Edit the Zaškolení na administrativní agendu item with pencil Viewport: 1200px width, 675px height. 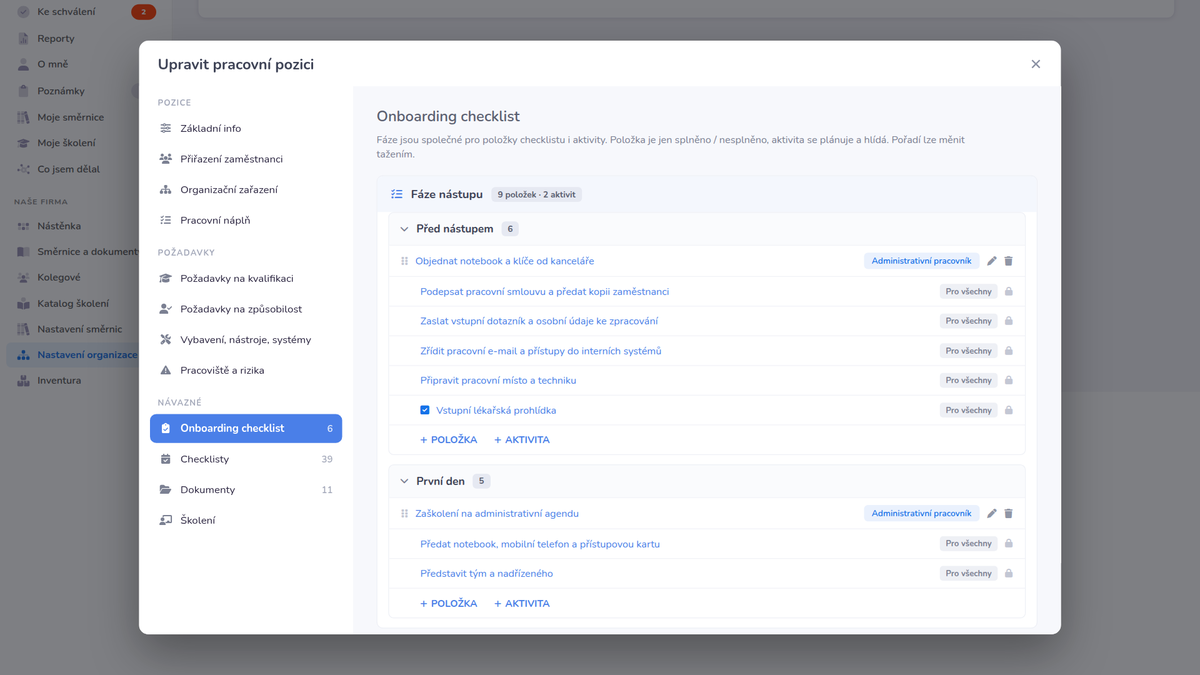[x=992, y=513]
